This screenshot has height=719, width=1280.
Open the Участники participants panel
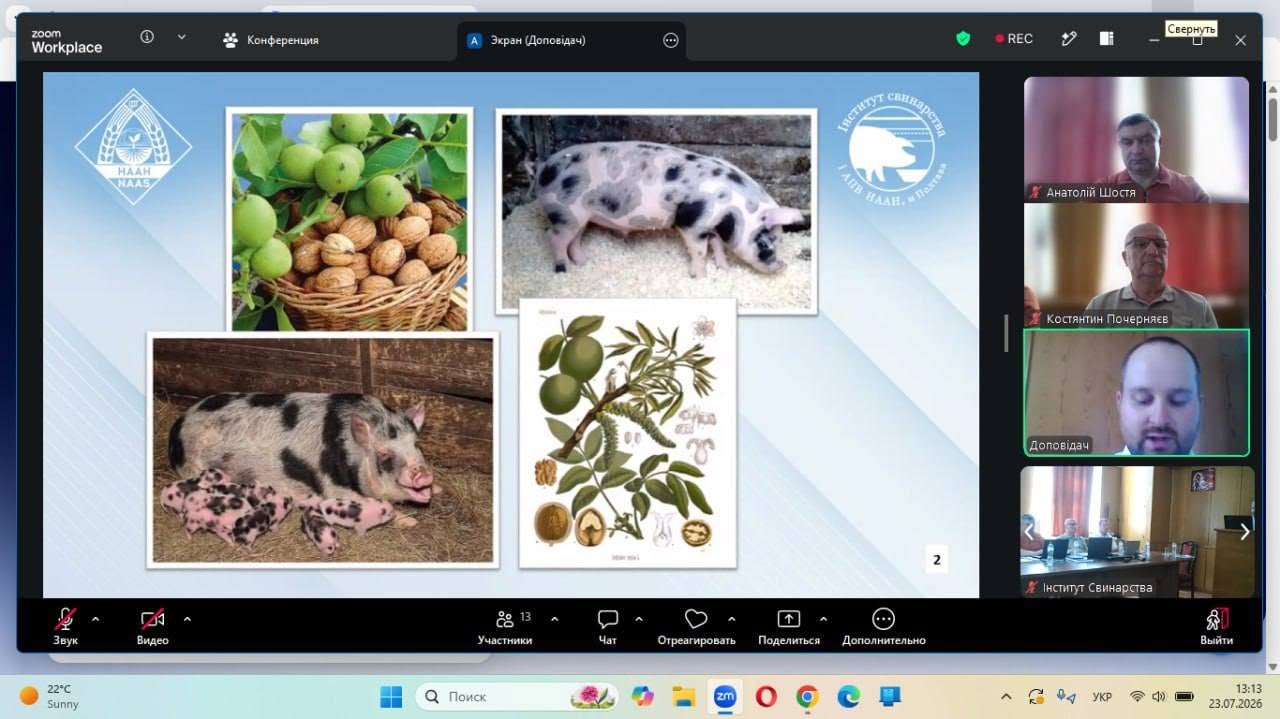point(505,626)
